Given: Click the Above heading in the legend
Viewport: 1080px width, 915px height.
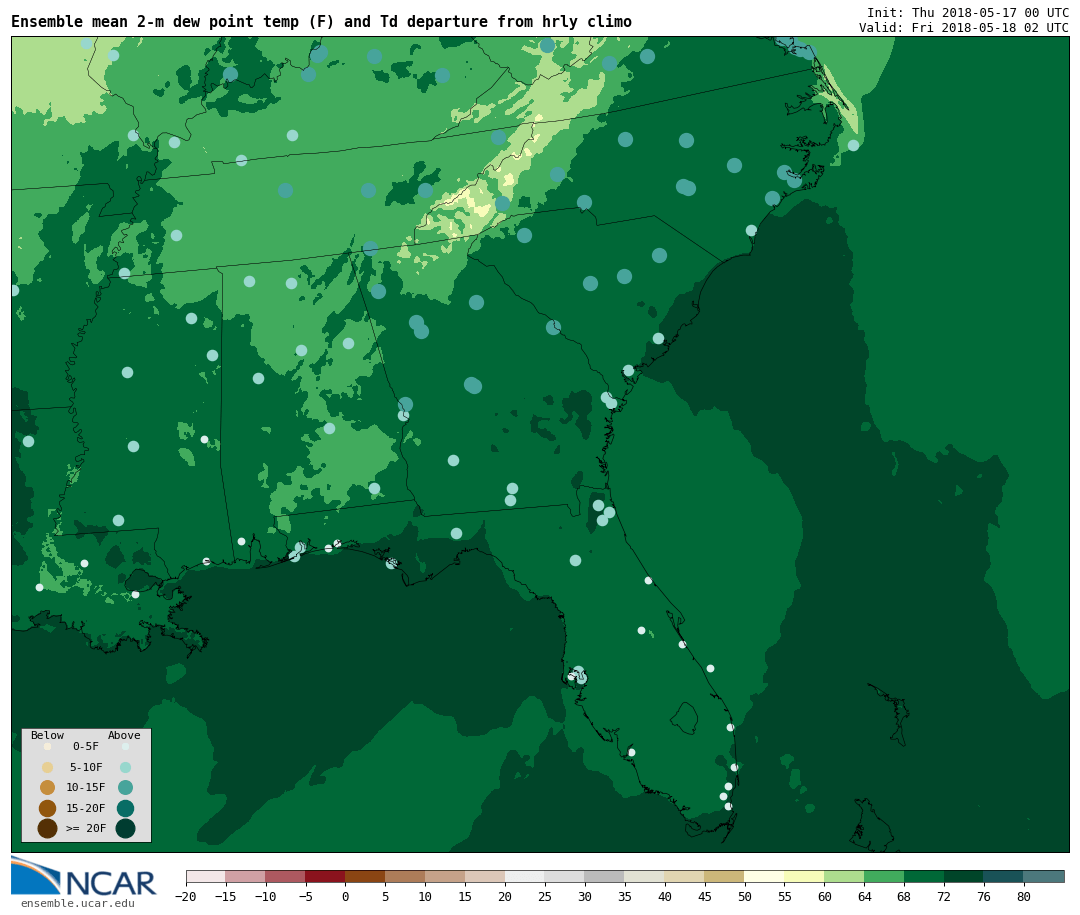Looking at the screenshot, I should click(x=124, y=735).
